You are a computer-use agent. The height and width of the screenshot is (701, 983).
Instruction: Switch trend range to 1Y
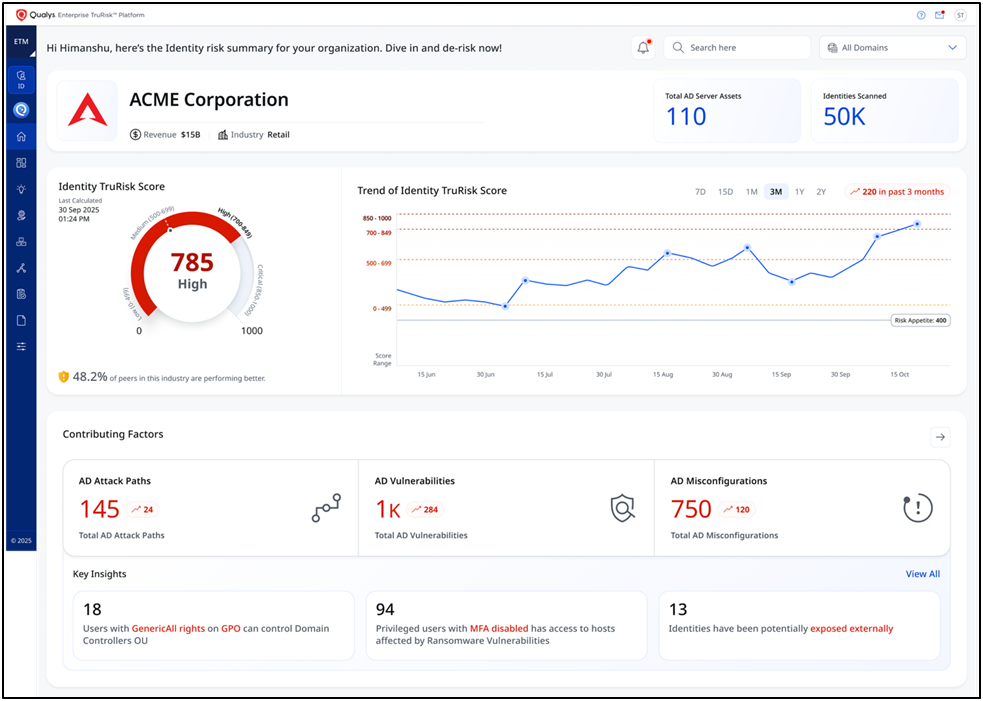pyautogui.click(x=799, y=192)
